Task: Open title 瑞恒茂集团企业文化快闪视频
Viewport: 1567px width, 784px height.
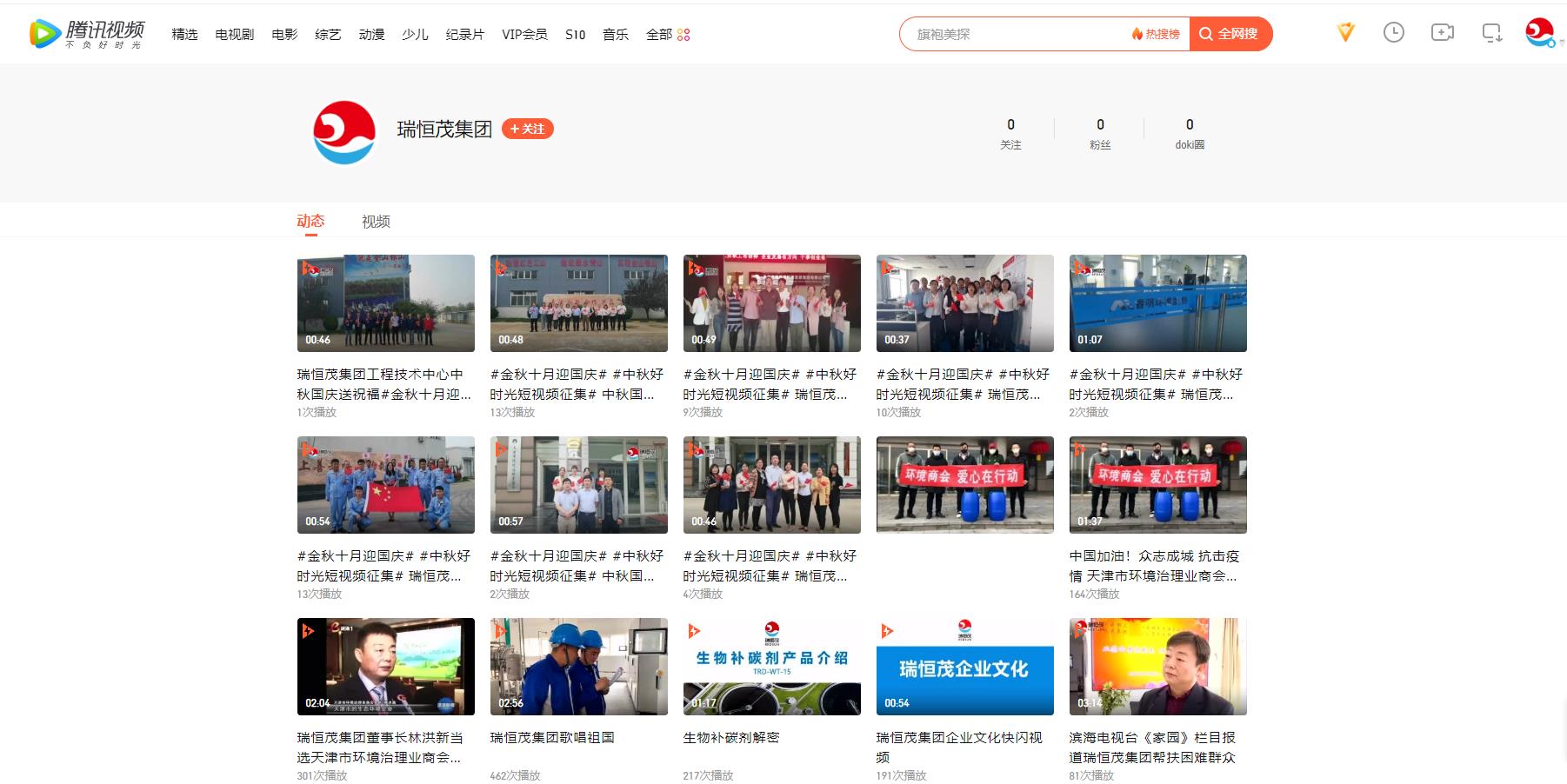Action: (959, 747)
